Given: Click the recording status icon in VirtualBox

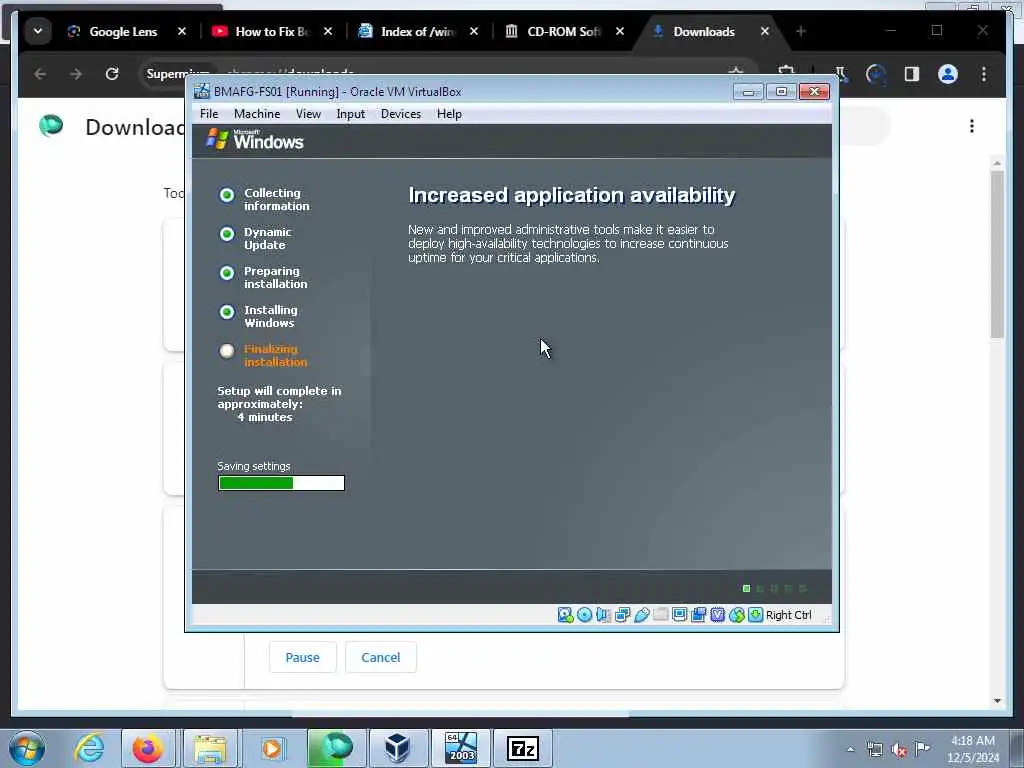Looking at the screenshot, I should click(x=698, y=615).
